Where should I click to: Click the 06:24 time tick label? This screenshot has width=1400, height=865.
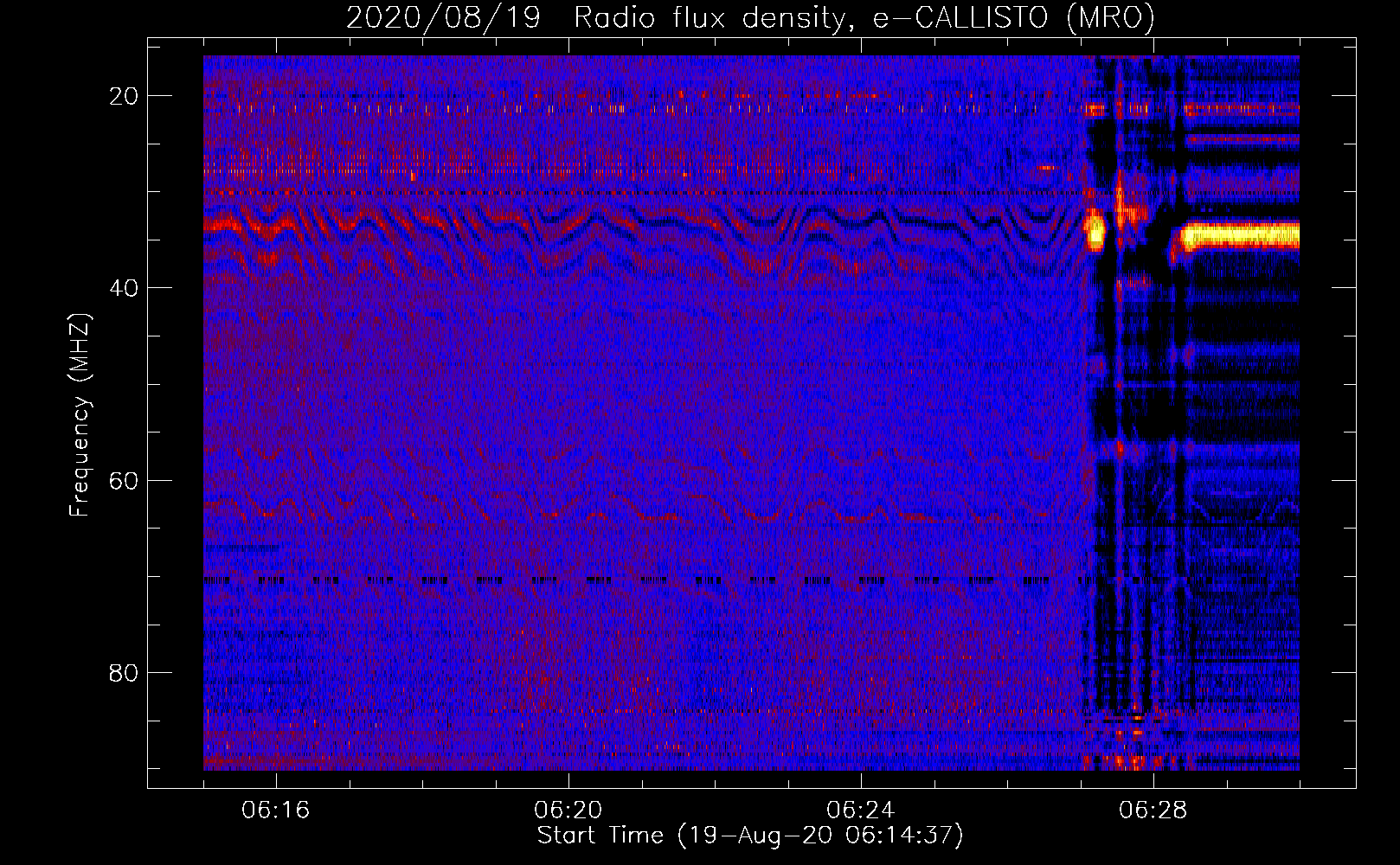tap(860, 811)
